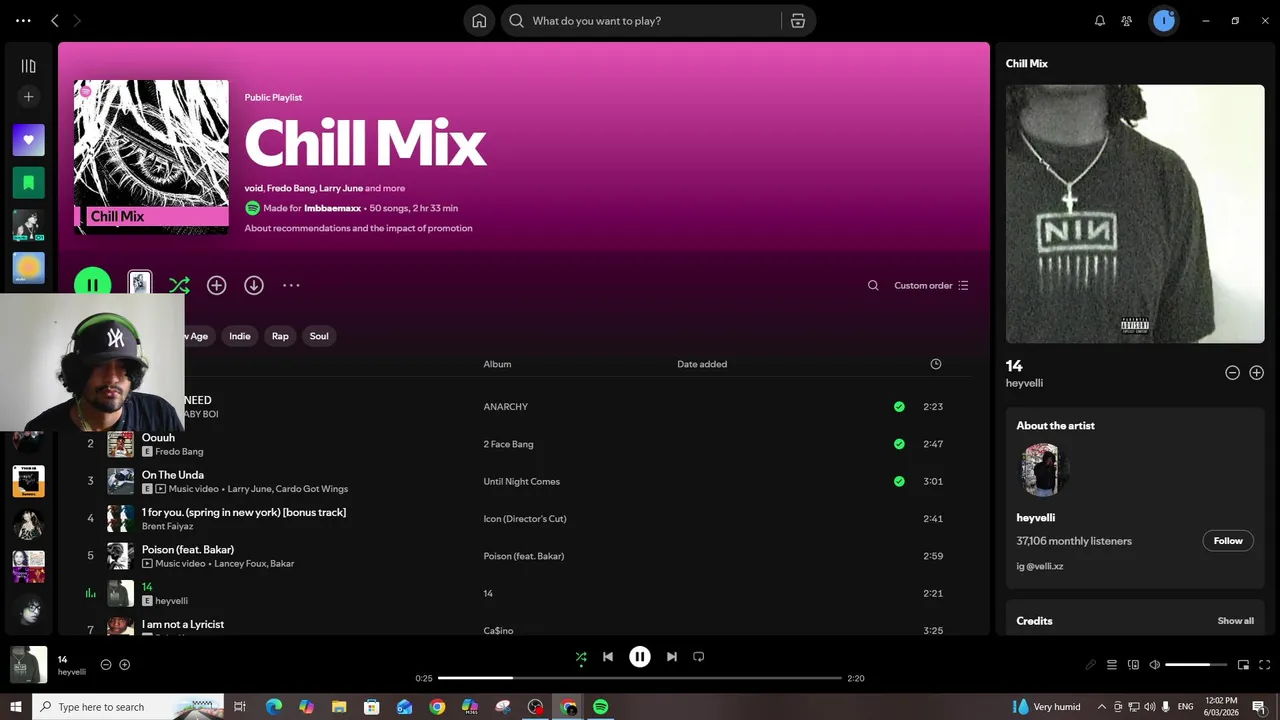Toggle shuffle in the bottom player bar
The width and height of the screenshot is (1280, 720).
tap(581, 657)
